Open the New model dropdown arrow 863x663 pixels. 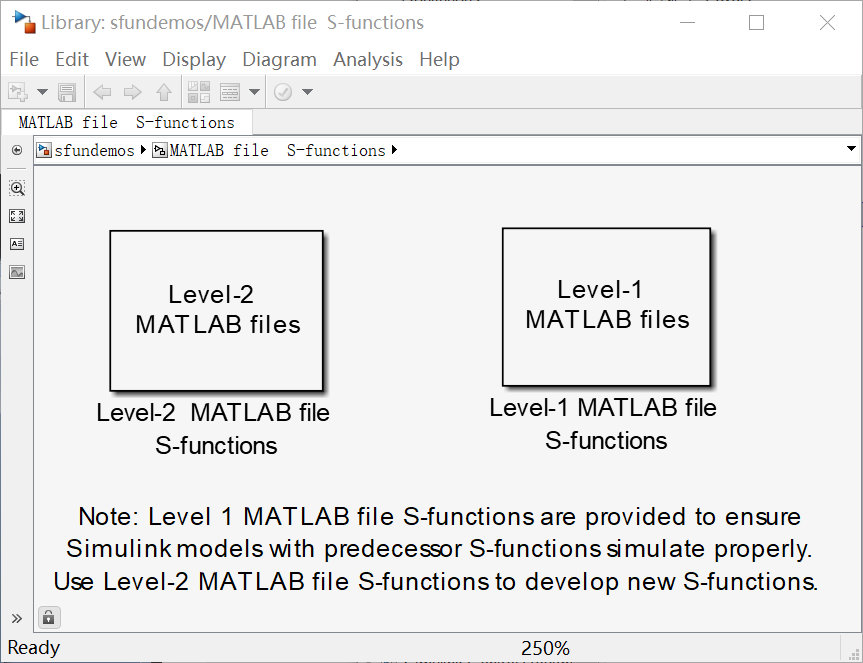tap(42, 93)
